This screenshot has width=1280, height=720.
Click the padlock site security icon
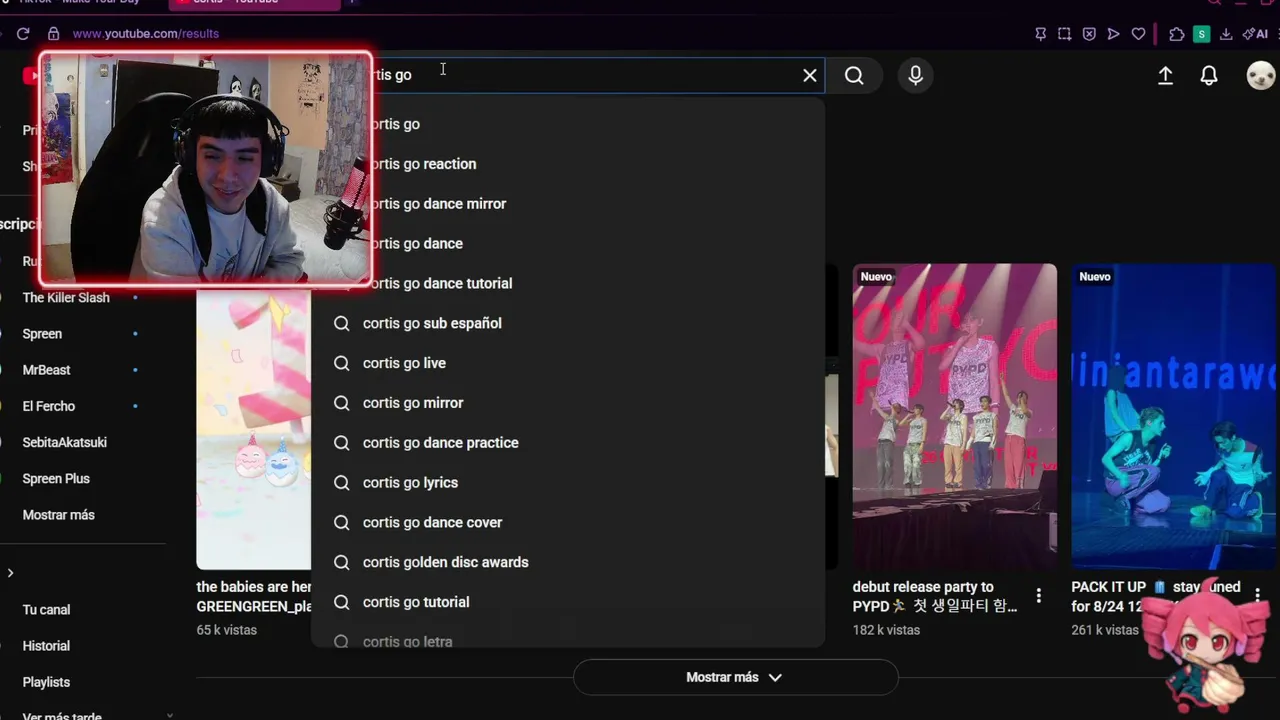click(53, 33)
